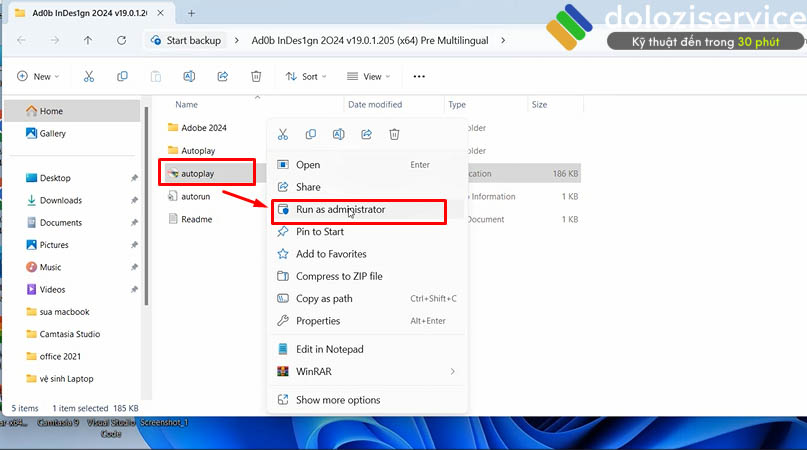The height and width of the screenshot is (450, 807).
Task: Open the See more ellipsis menu
Action: tap(419, 76)
